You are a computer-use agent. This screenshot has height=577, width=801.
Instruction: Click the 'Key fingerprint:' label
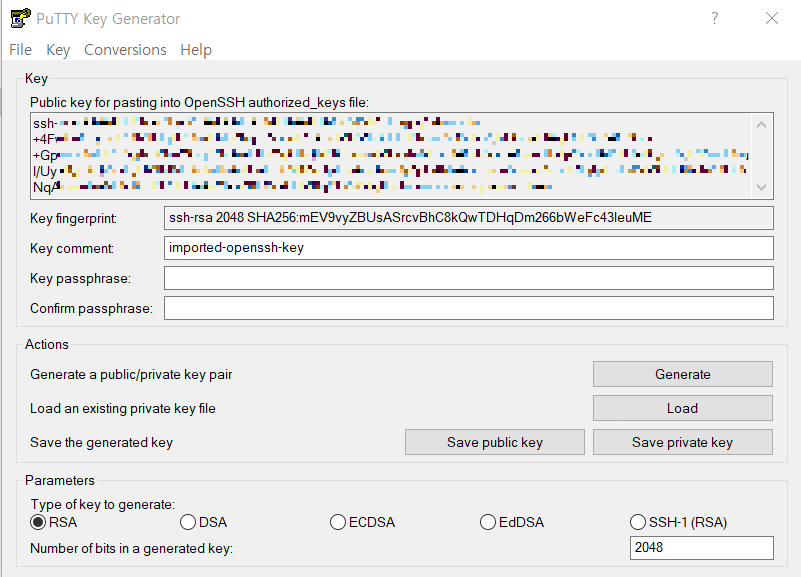(74, 219)
